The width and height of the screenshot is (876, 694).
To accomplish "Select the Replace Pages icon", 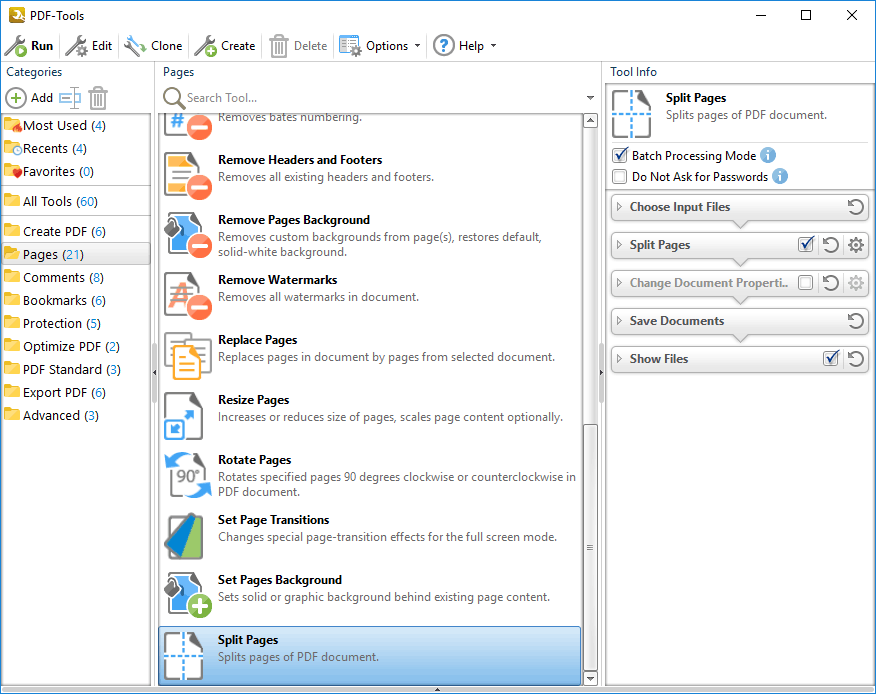I will (x=188, y=355).
